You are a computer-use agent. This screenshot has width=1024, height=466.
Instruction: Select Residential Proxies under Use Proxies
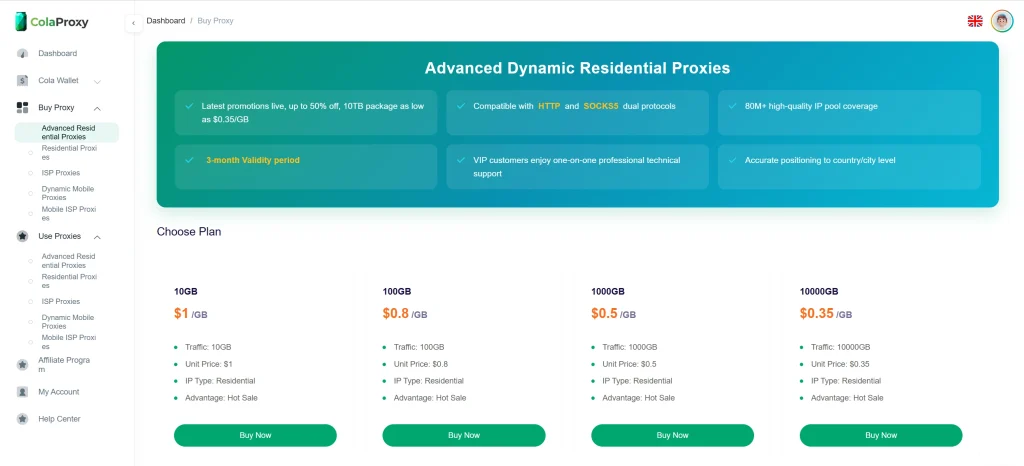coord(67,281)
